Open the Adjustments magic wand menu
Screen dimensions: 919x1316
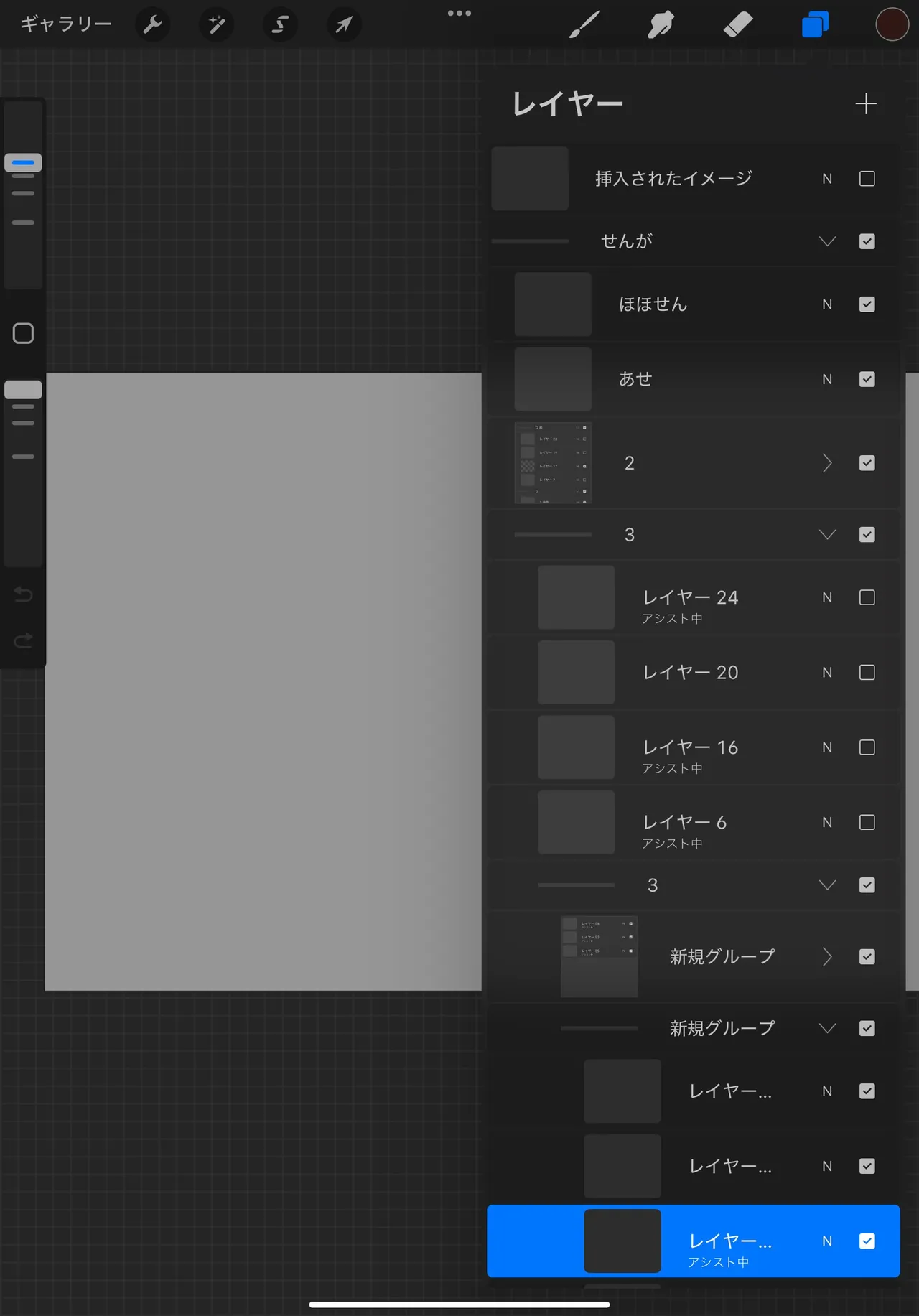(216, 25)
